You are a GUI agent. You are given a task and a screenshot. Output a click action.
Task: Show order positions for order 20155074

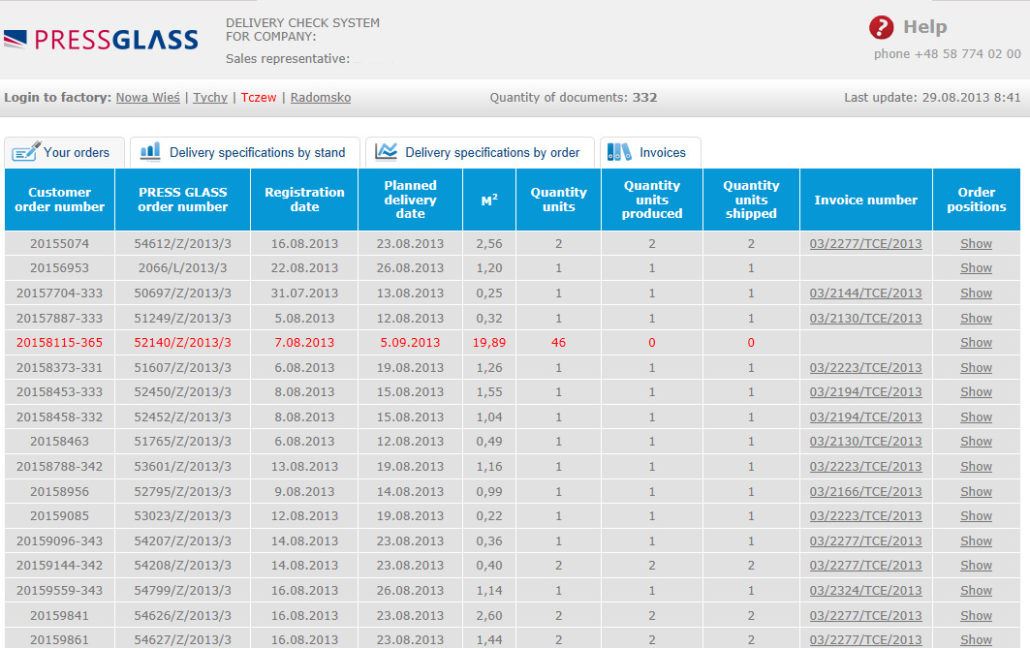(976, 243)
